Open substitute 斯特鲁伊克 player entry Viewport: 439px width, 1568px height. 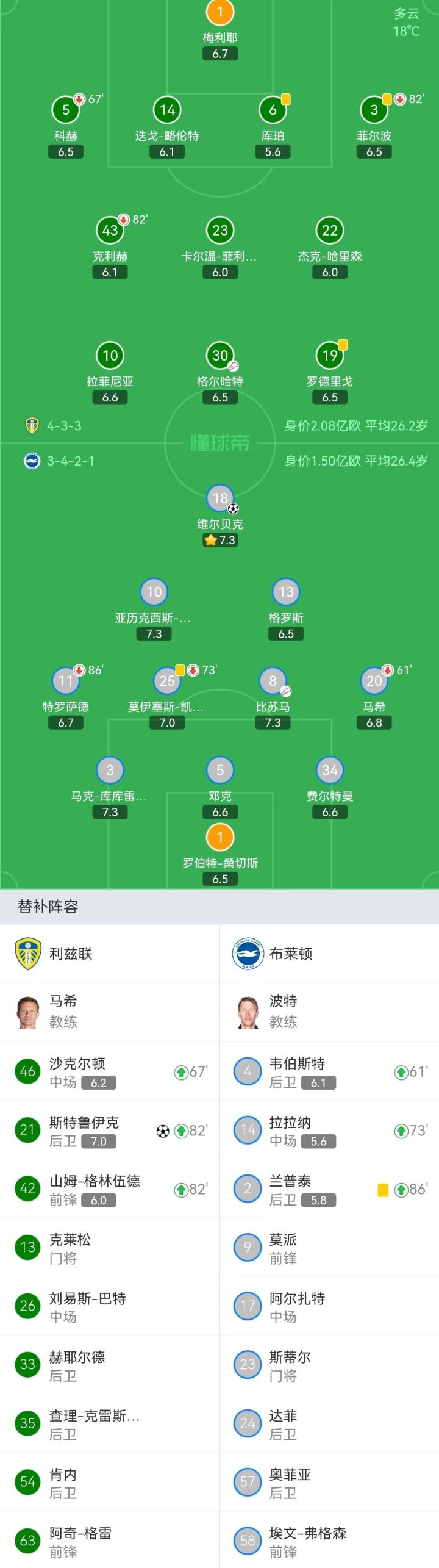110,1131
